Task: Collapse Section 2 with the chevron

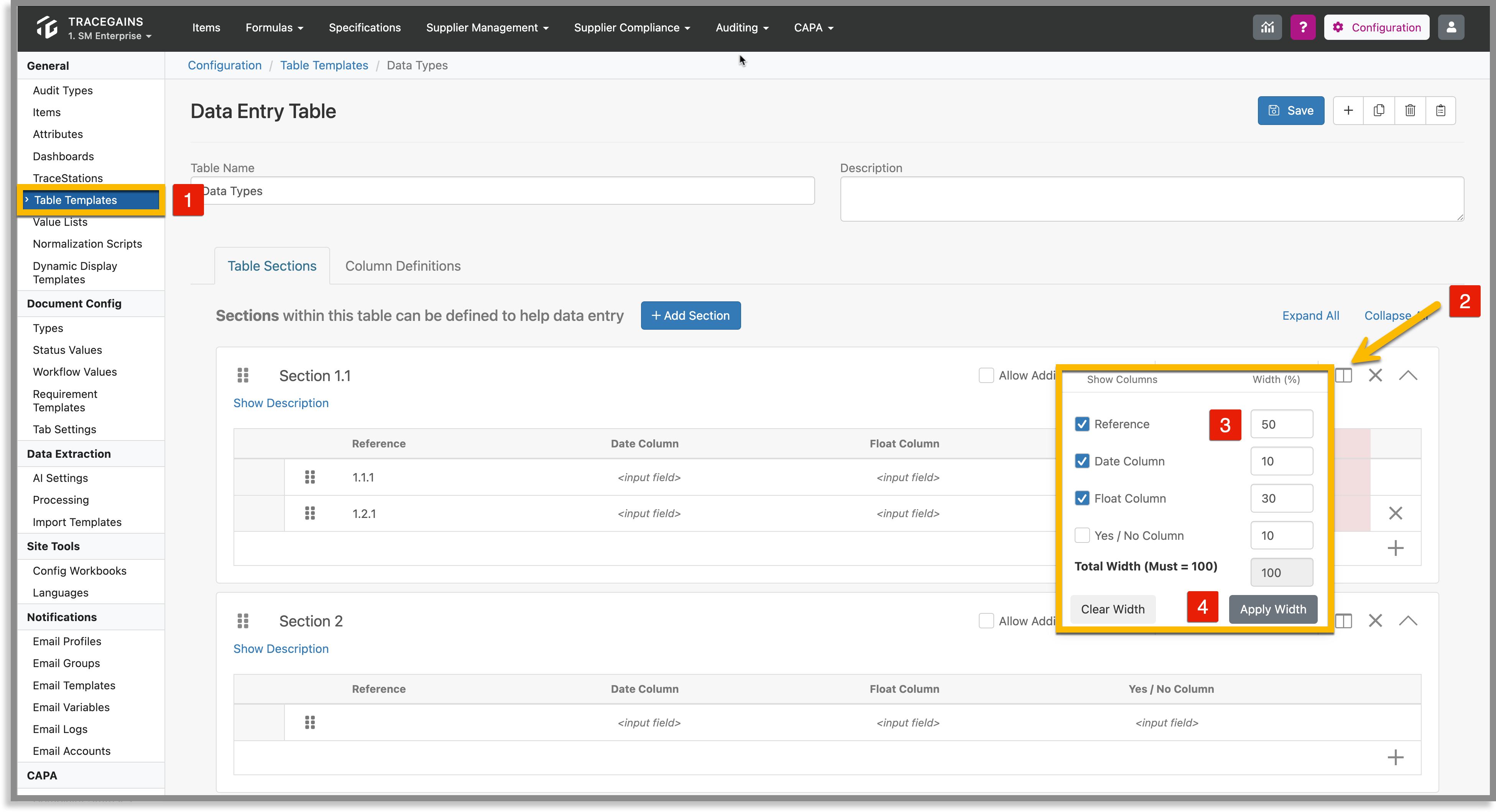Action: (x=1408, y=621)
